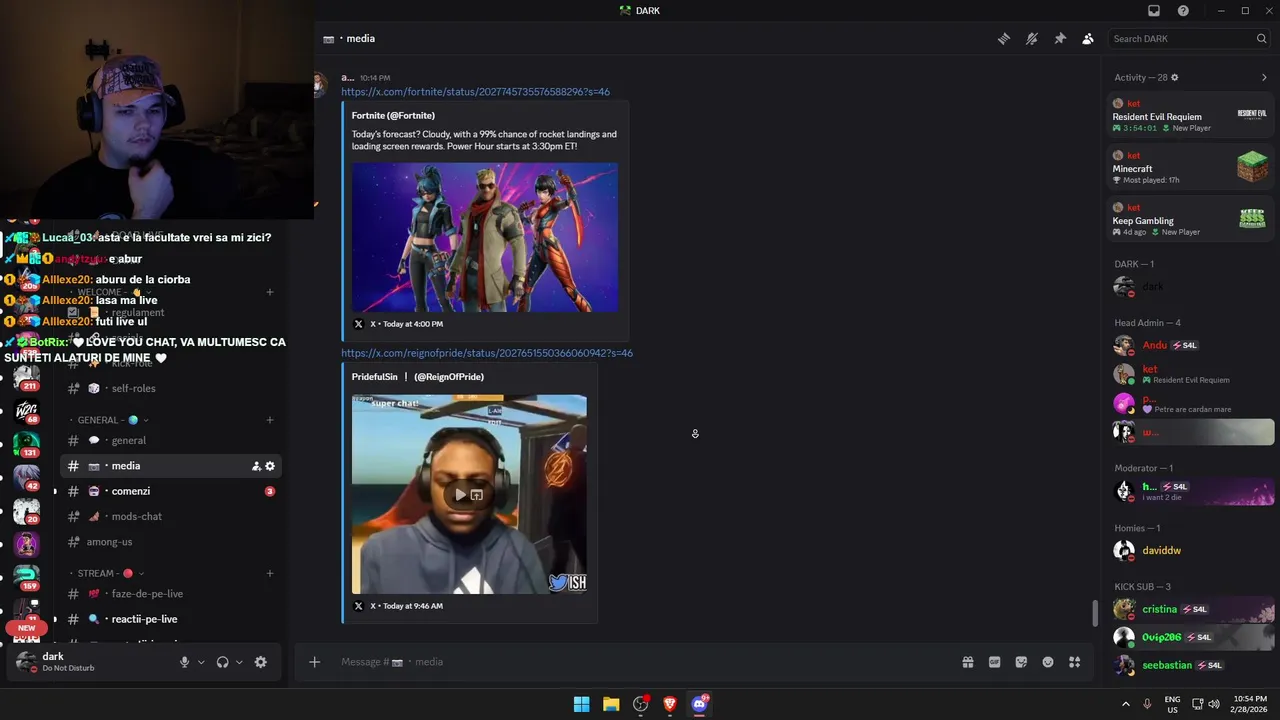The height and width of the screenshot is (720, 1280).
Task: Click Fortnite (@Fortnite) embed title
Action: point(393,116)
